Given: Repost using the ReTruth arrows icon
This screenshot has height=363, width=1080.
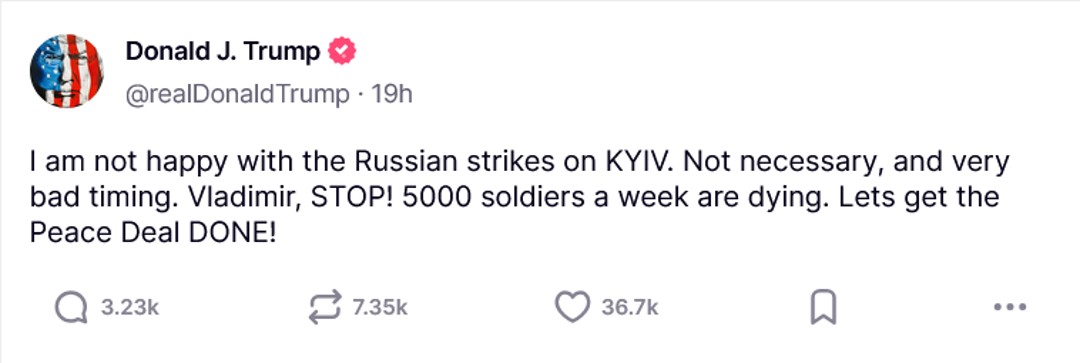Looking at the screenshot, I should (324, 307).
